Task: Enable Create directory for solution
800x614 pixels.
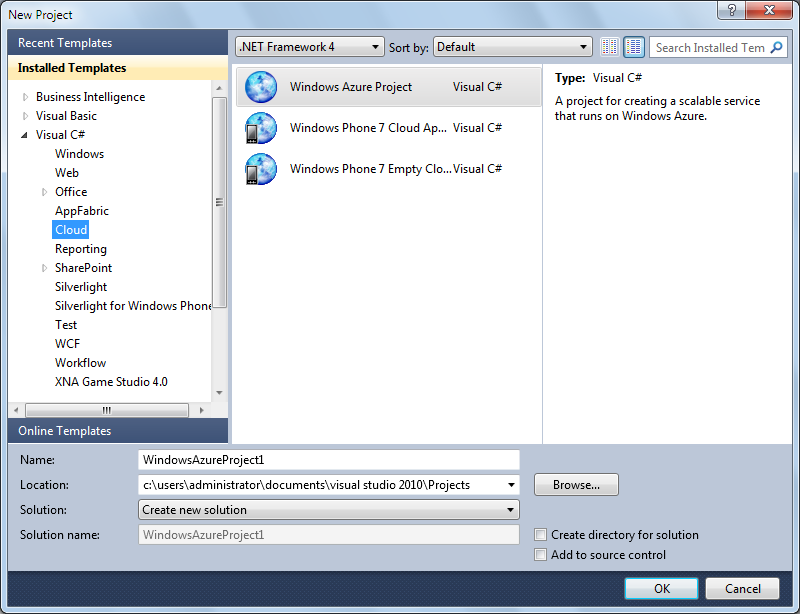Action: (540, 534)
